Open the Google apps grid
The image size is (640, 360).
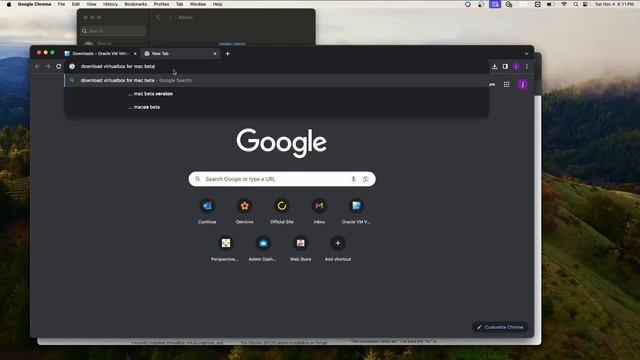click(x=507, y=84)
